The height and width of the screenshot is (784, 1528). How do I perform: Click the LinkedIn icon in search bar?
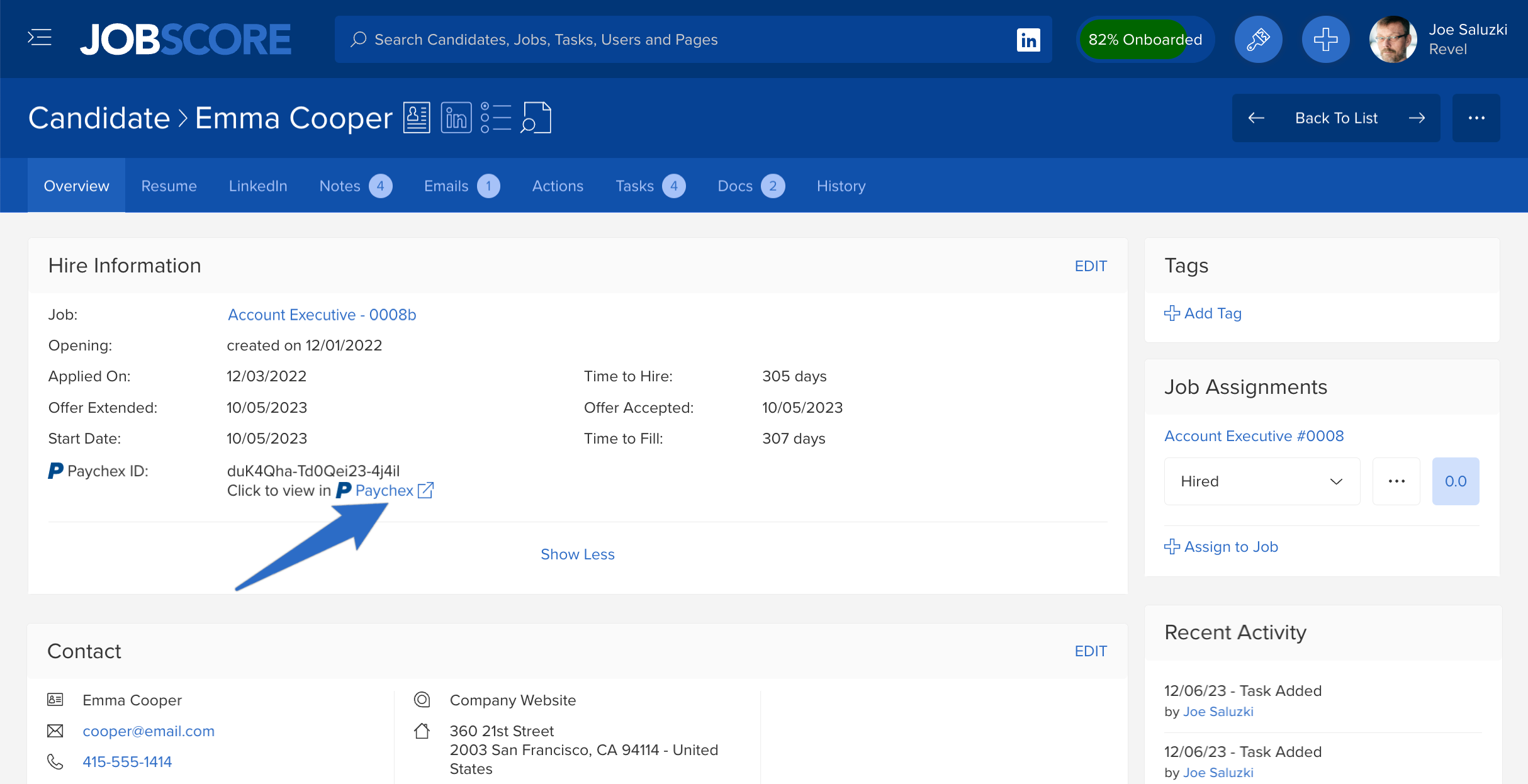1028,40
